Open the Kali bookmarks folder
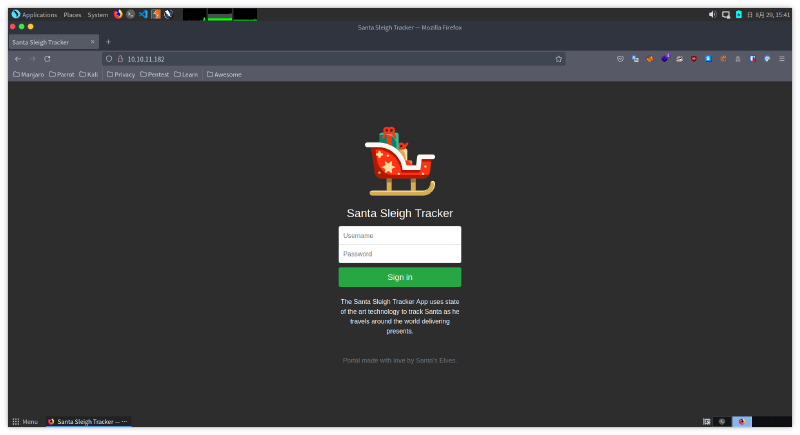 click(89, 74)
